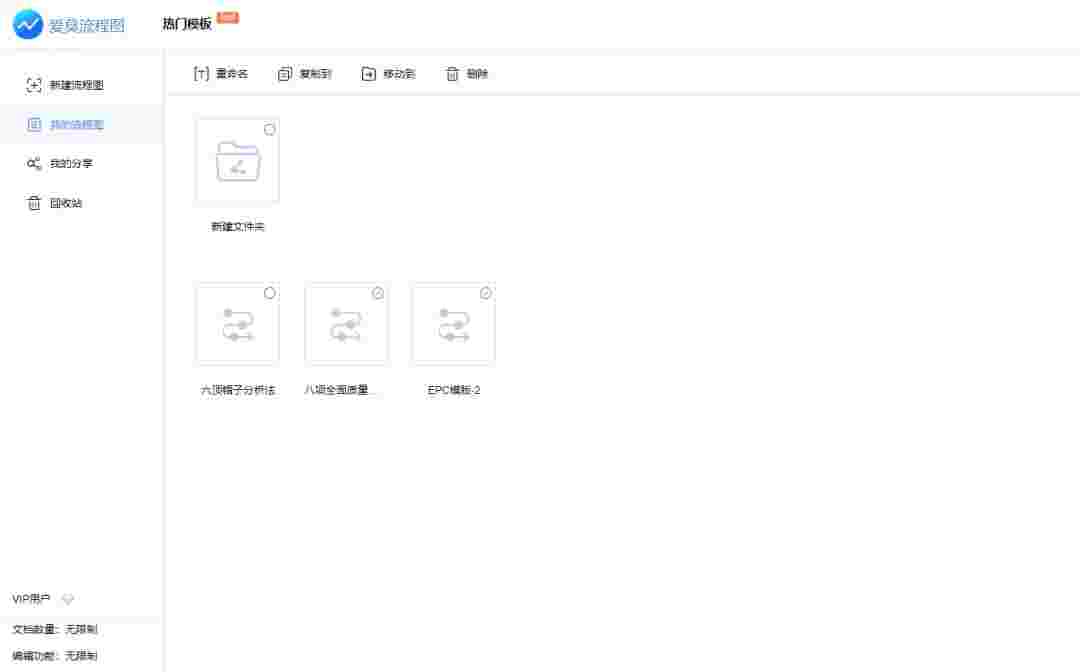Click the 爱莫流程图 app logo
This screenshot has height=672, width=1080.
click(25, 24)
